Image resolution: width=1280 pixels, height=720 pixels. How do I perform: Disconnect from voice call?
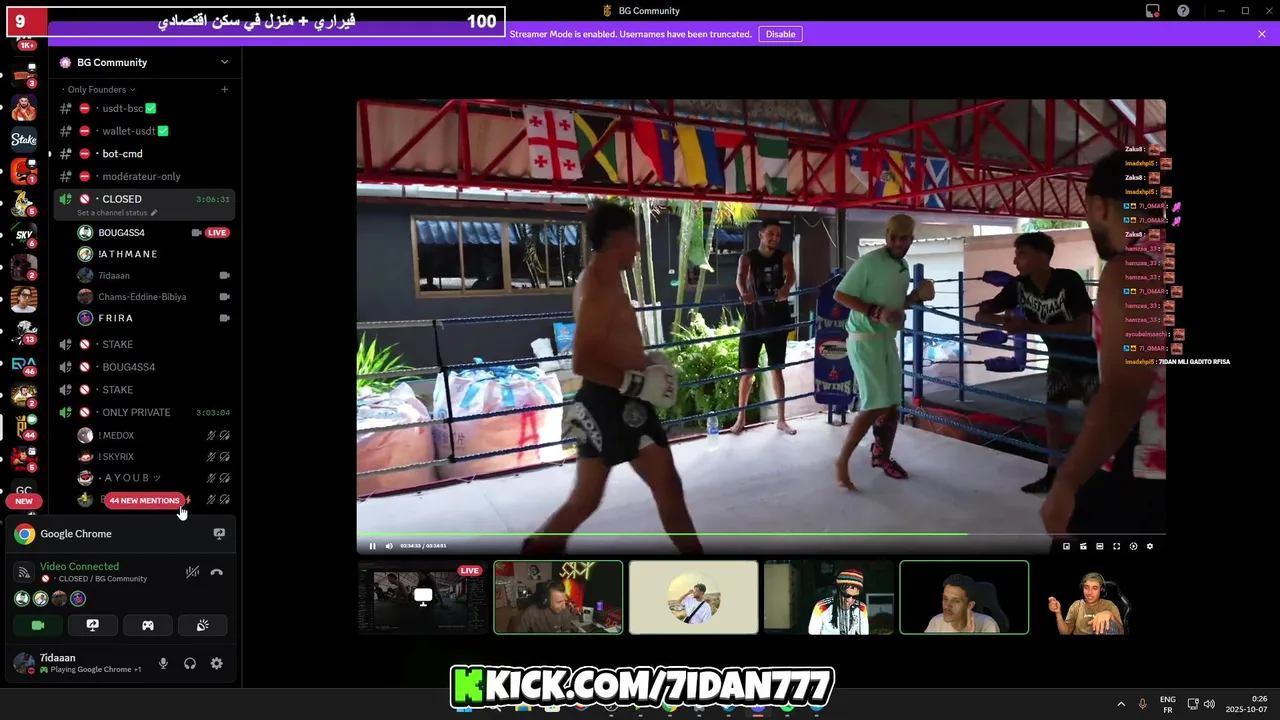click(217, 572)
